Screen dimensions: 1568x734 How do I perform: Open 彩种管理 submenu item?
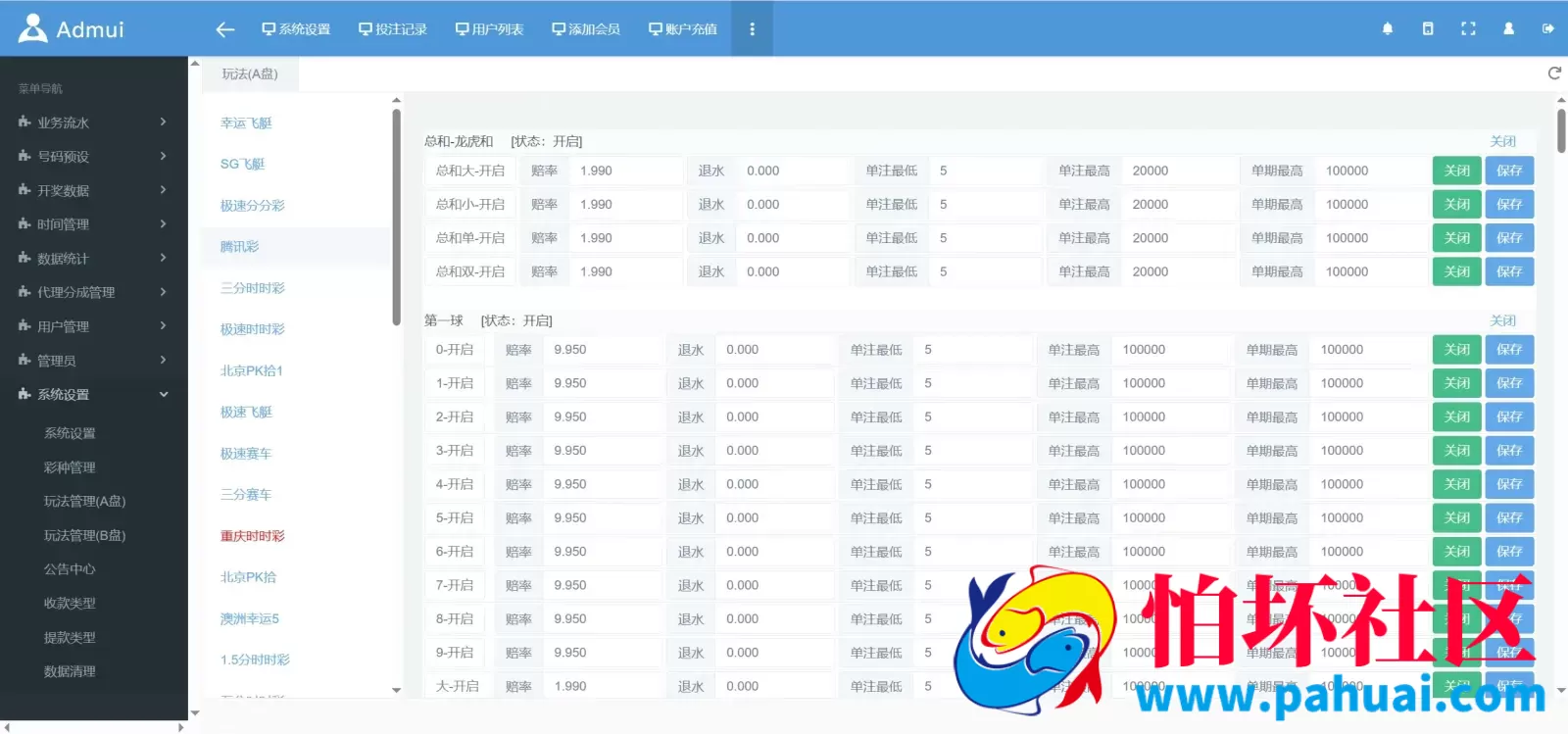70,467
